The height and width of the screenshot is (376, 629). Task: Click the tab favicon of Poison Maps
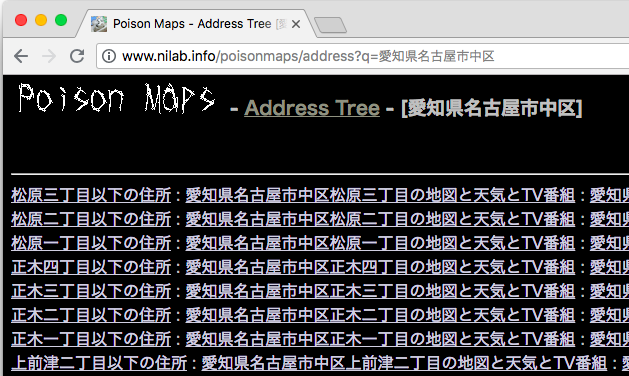click(99, 24)
